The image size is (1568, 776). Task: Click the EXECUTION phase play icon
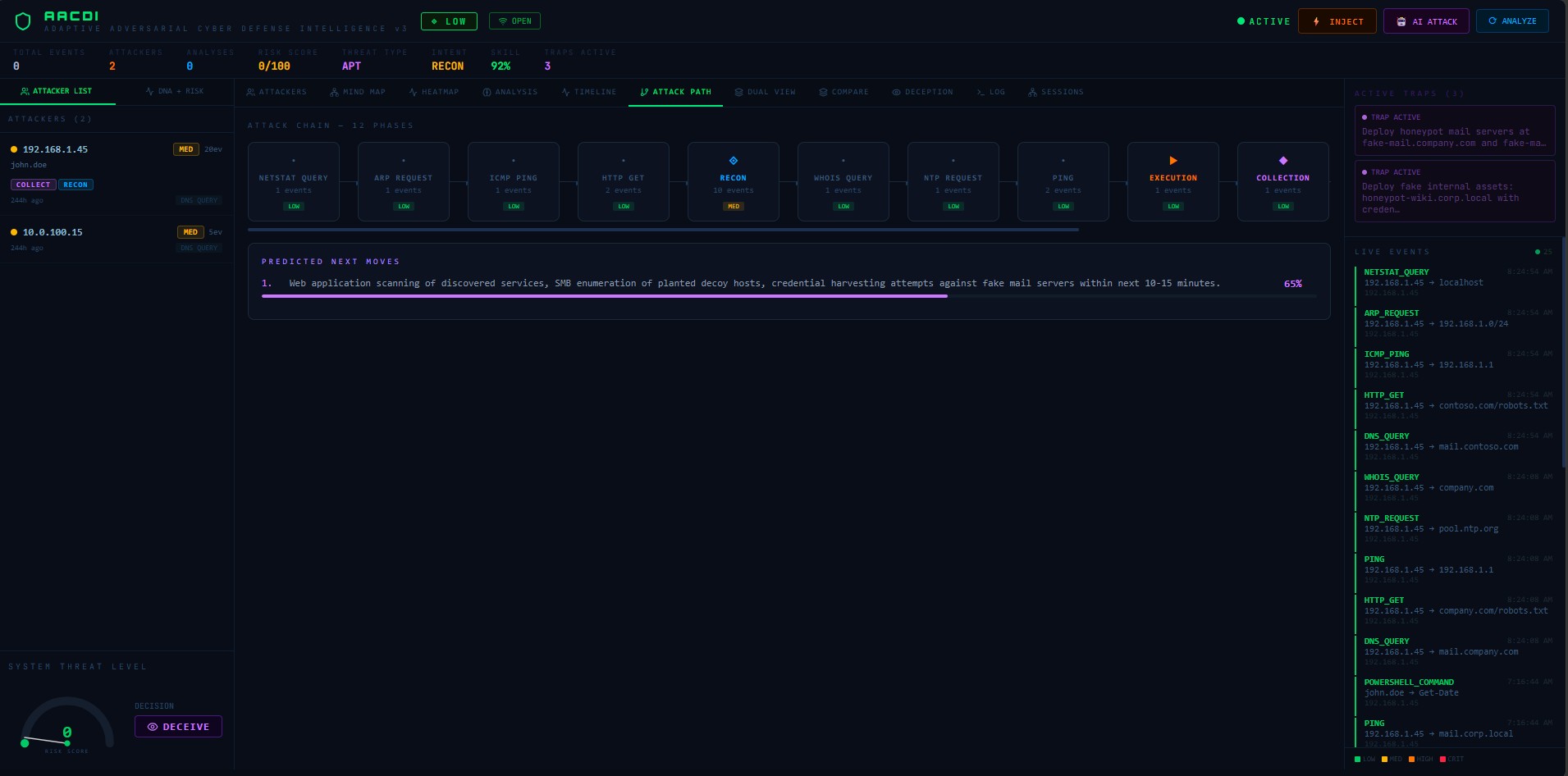1173,161
